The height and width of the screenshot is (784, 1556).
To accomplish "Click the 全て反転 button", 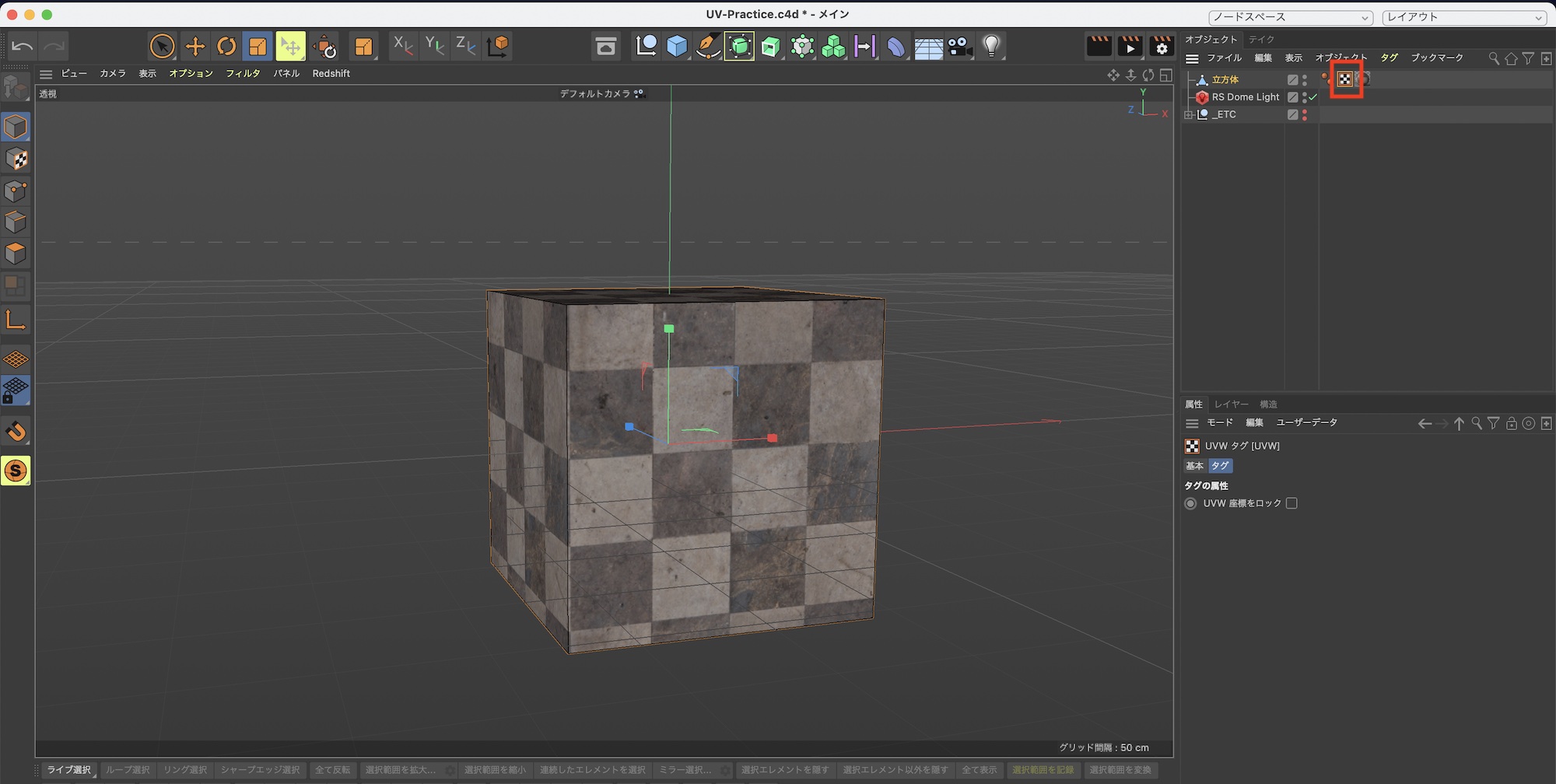I will tap(332, 770).
